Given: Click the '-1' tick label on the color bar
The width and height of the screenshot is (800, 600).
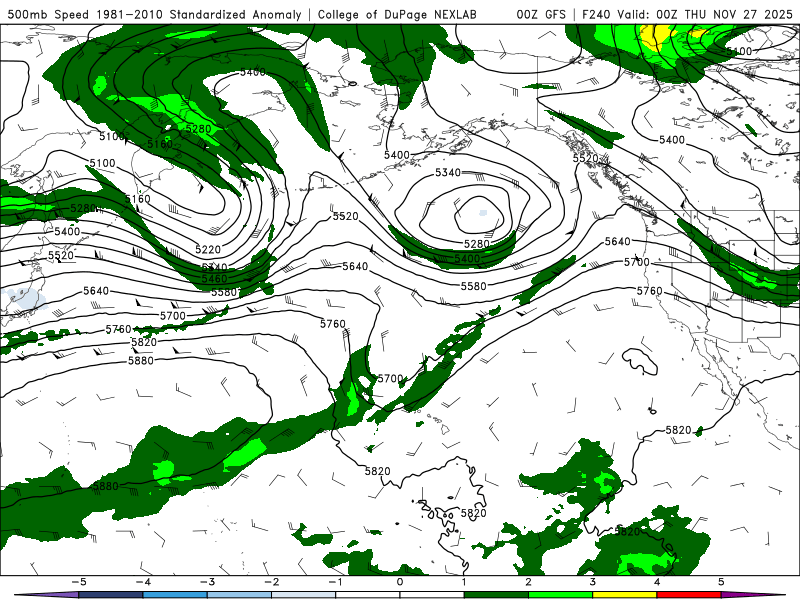Looking at the screenshot, I should [x=335, y=582].
